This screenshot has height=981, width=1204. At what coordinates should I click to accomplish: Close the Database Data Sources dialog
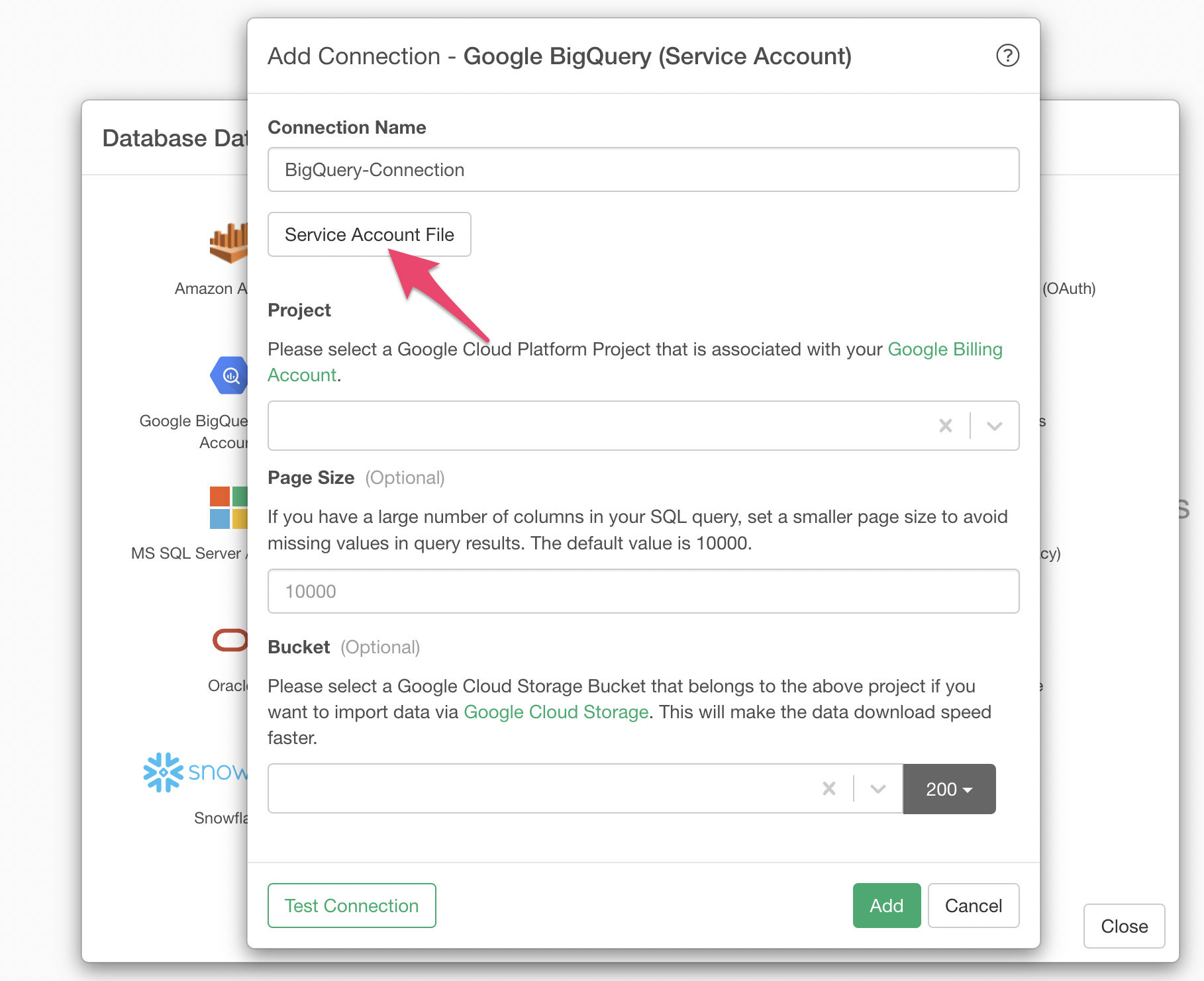coord(1124,926)
